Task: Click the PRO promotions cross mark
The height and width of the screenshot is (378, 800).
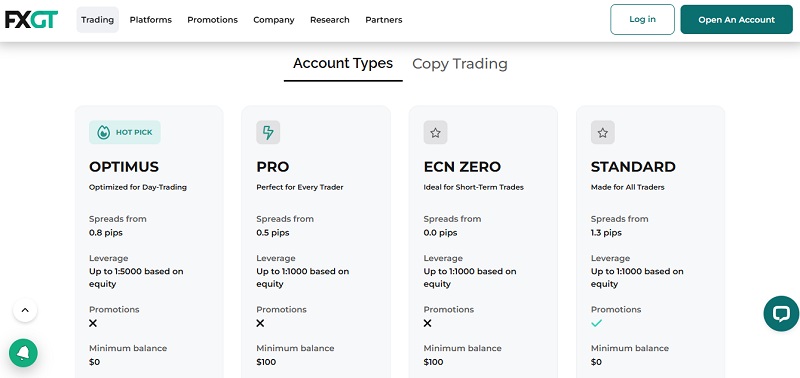Action: [260, 323]
